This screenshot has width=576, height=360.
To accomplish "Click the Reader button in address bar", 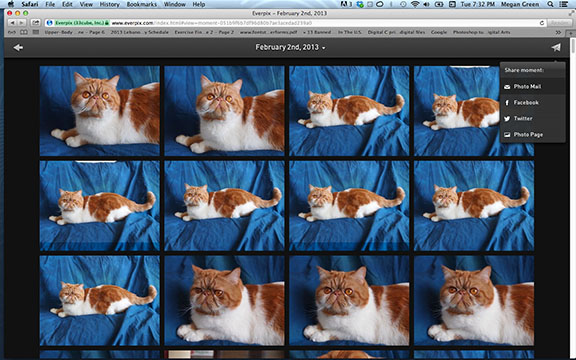I will [559, 23].
